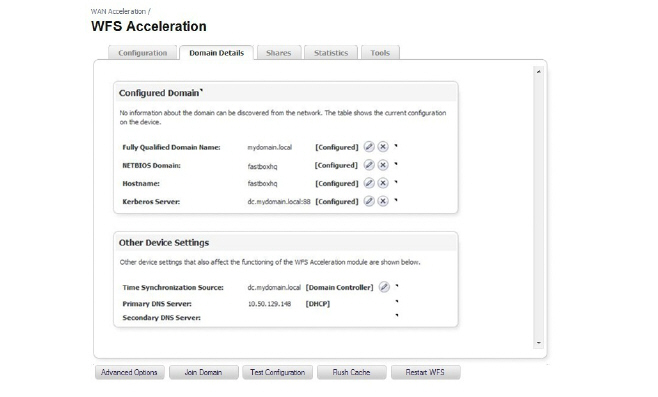The height and width of the screenshot is (397, 658).
Task: Click the Flush Cache button
Action: click(x=352, y=372)
